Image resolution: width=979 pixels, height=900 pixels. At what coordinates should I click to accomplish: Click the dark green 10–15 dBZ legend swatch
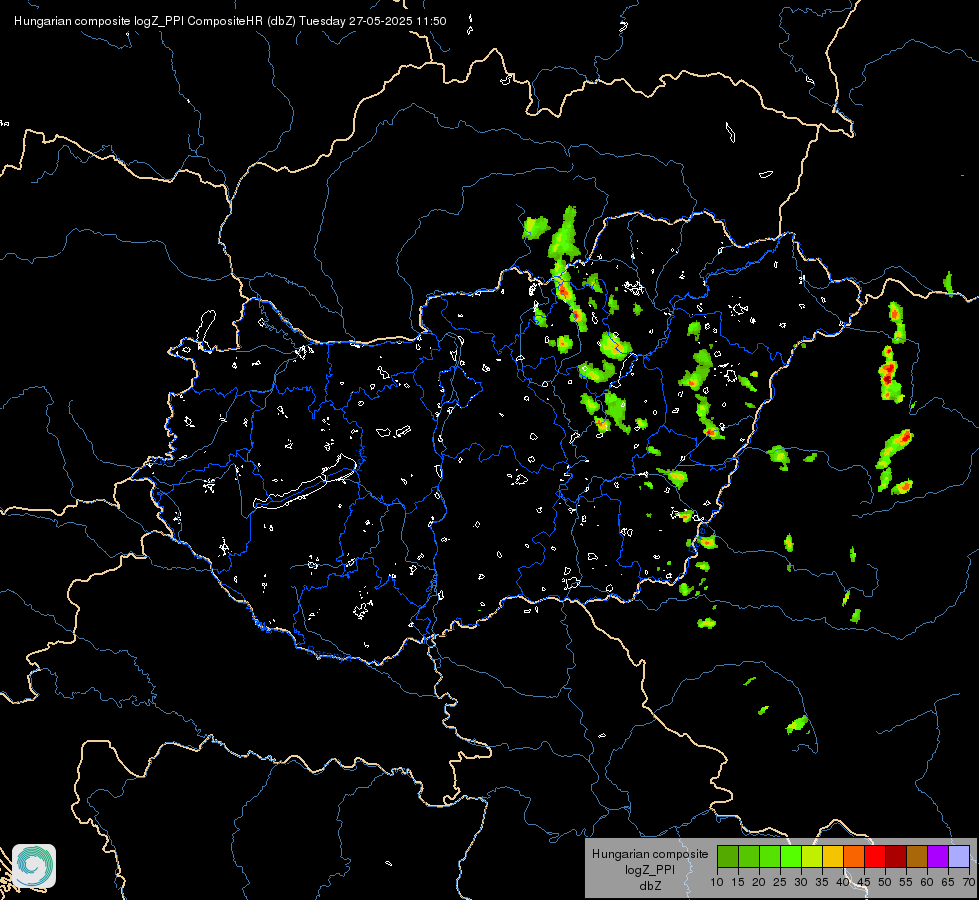coord(728,856)
